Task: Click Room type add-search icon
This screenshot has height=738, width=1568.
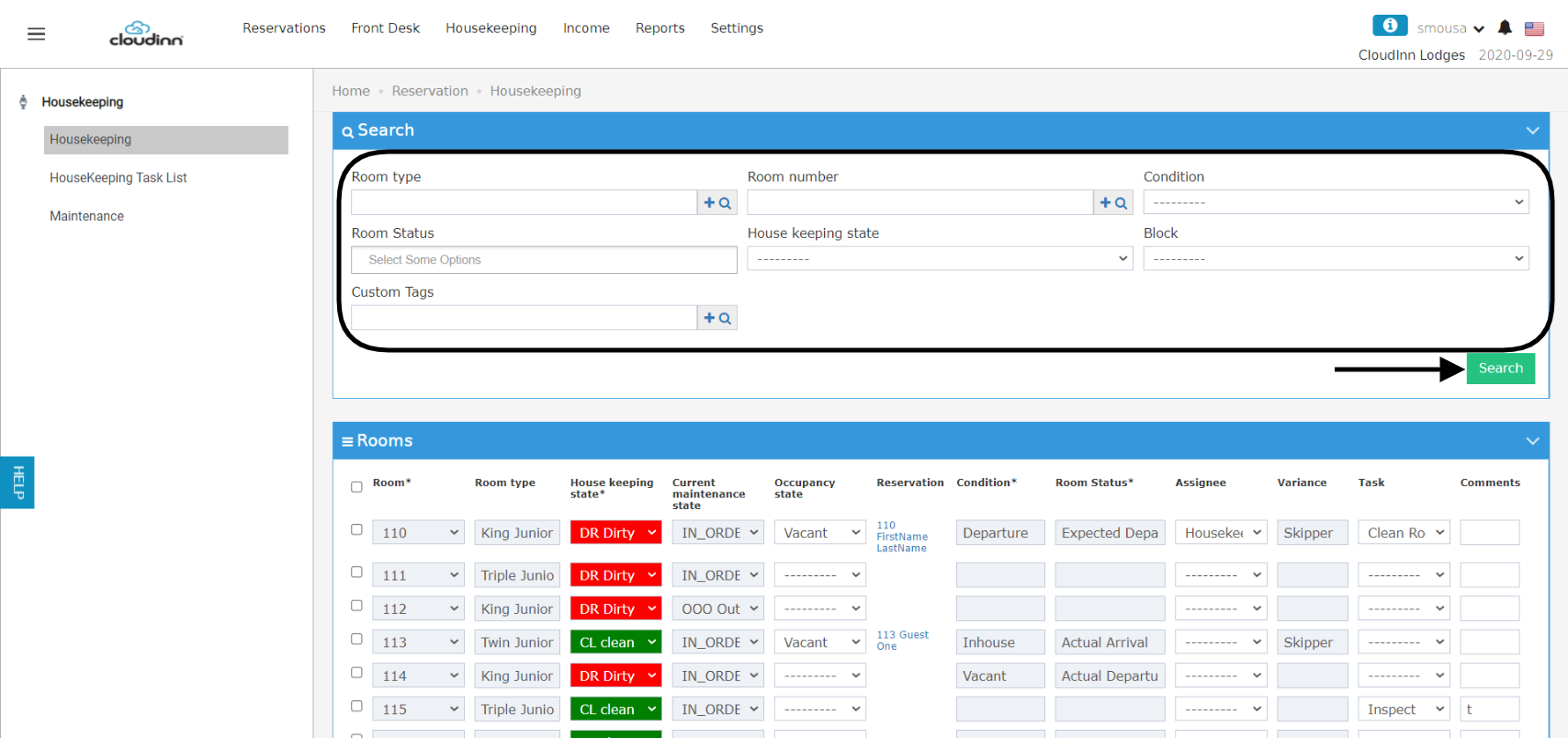Action: [717, 202]
